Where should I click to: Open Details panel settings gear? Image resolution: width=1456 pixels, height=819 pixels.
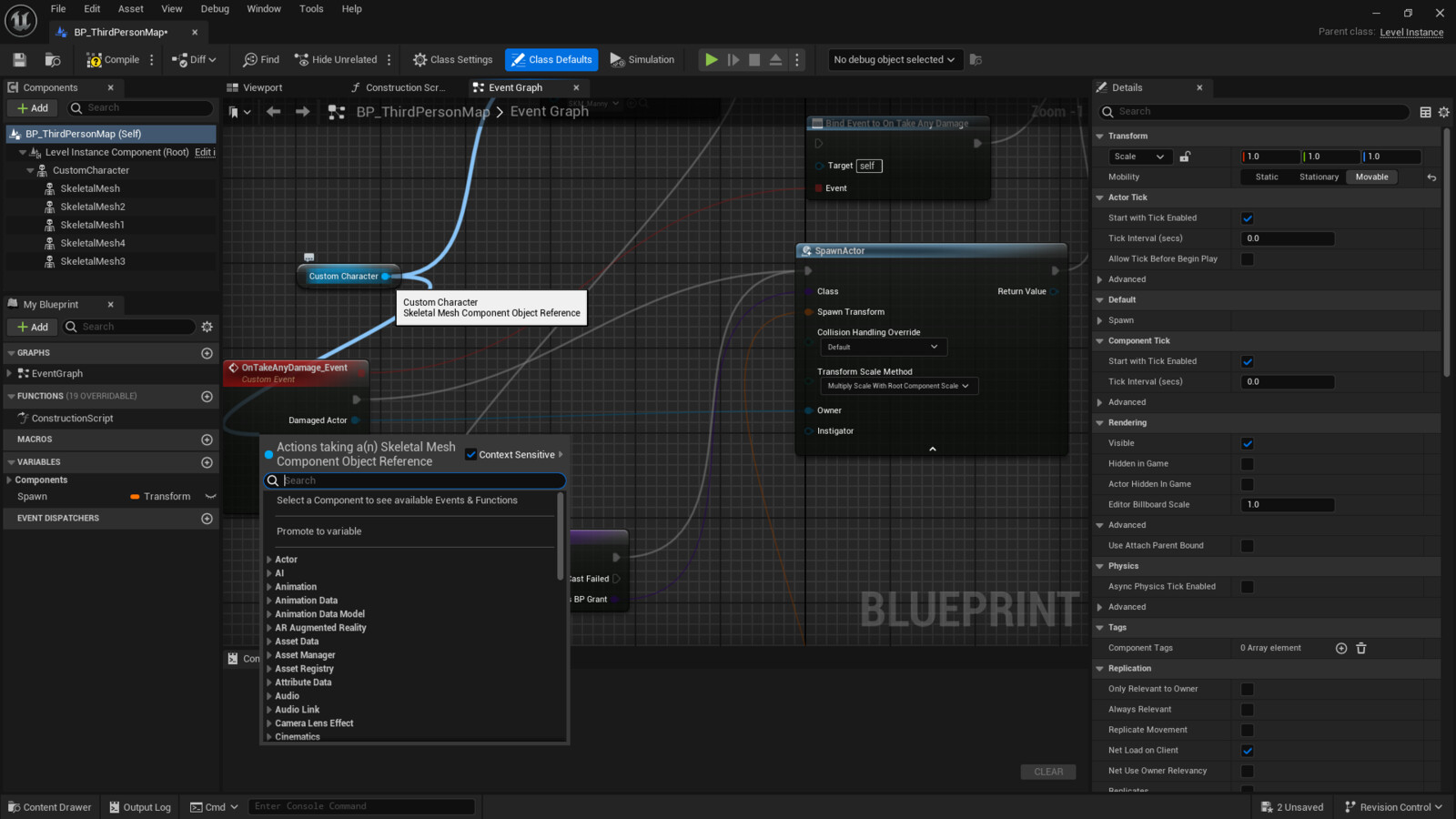coord(1444,112)
